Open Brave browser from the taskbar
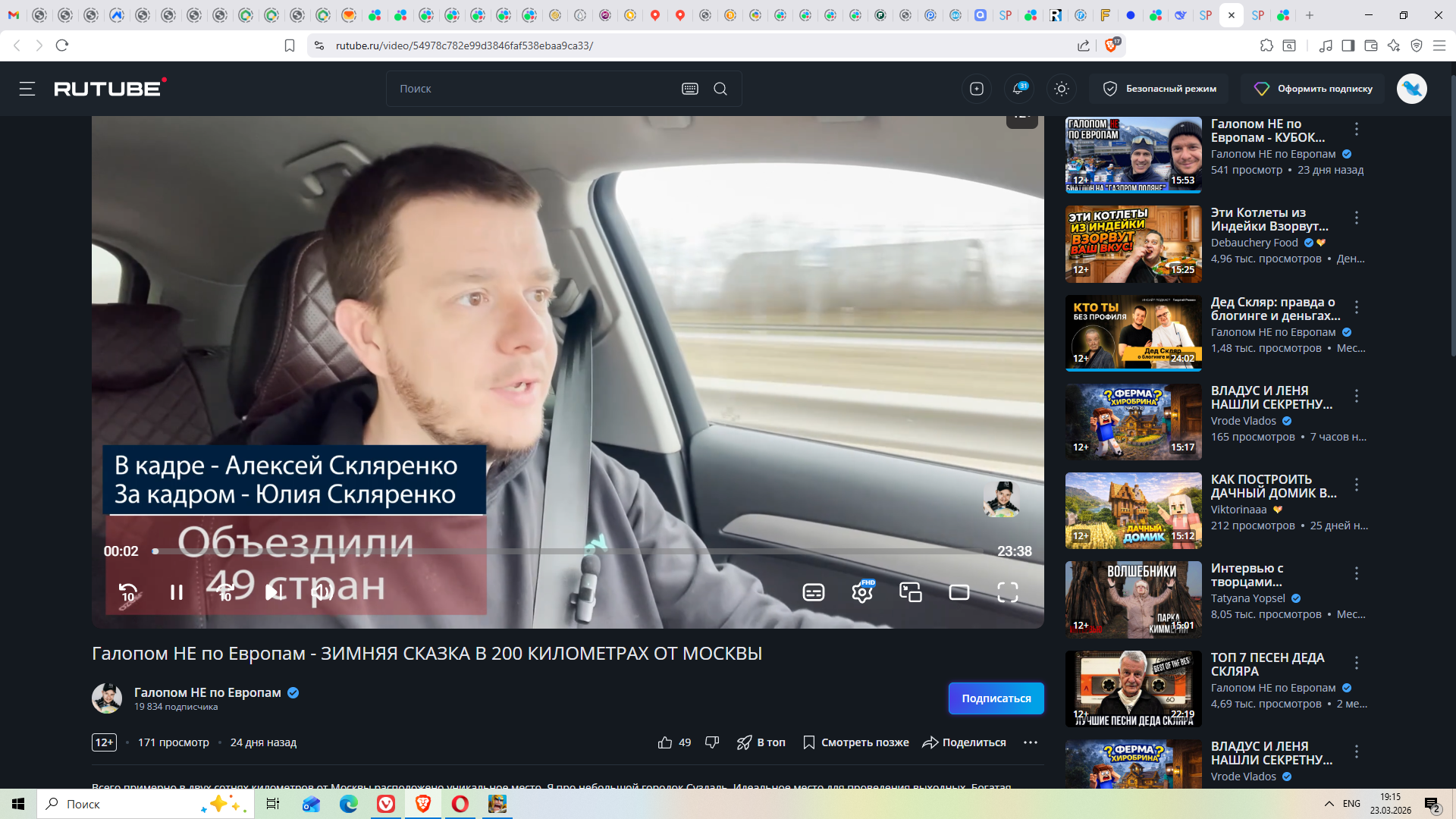This screenshot has height=819, width=1456. coord(423,804)
